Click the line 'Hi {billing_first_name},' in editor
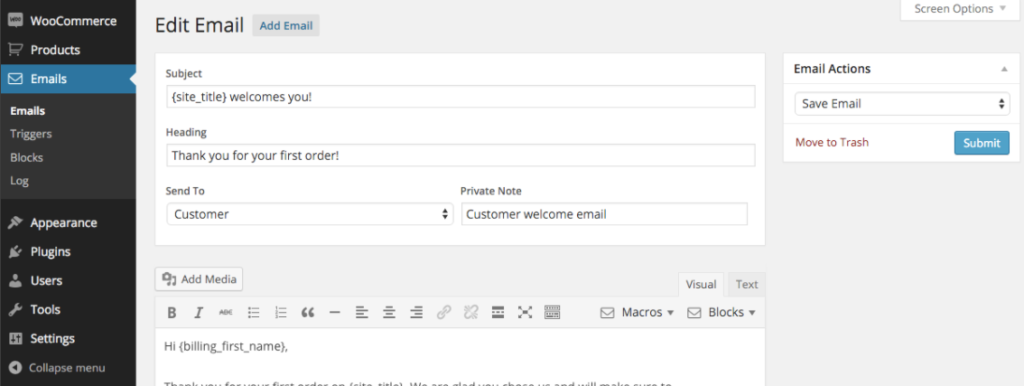The image size is (1024, 386). (x=226, y=346)
